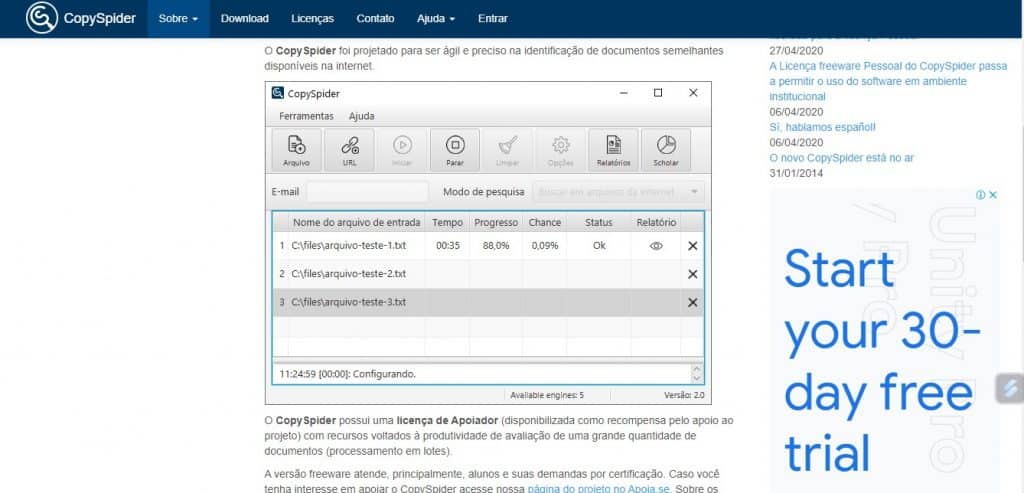Click the Nome do arquivo de entrada header

click(x=357, y=223)
